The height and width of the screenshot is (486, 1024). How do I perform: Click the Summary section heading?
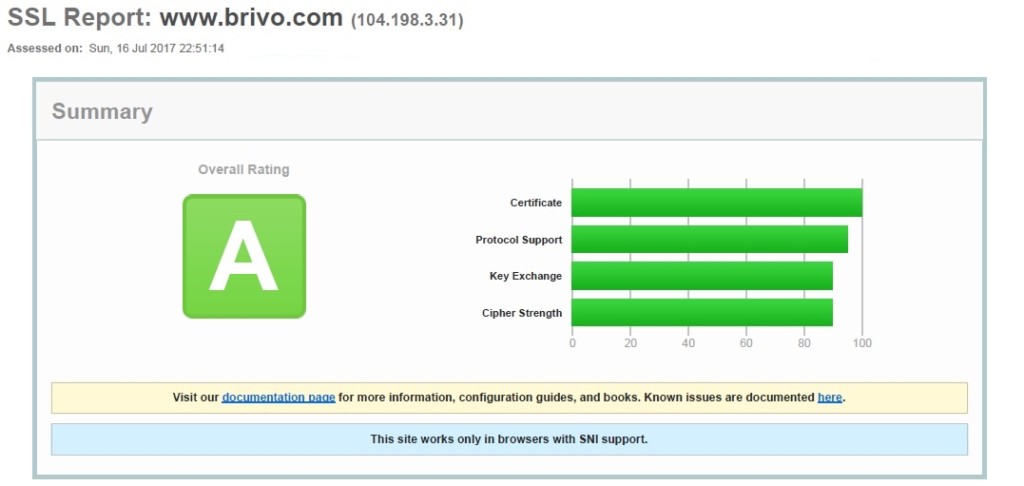coord(102,111)
